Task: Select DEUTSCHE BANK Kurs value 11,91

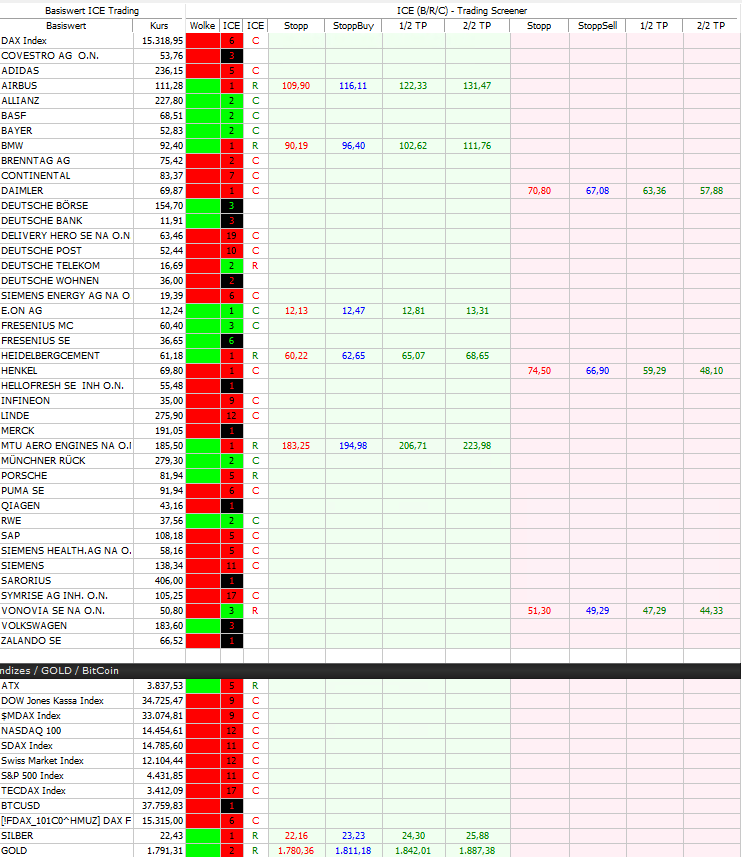Action: click(172, 221)
